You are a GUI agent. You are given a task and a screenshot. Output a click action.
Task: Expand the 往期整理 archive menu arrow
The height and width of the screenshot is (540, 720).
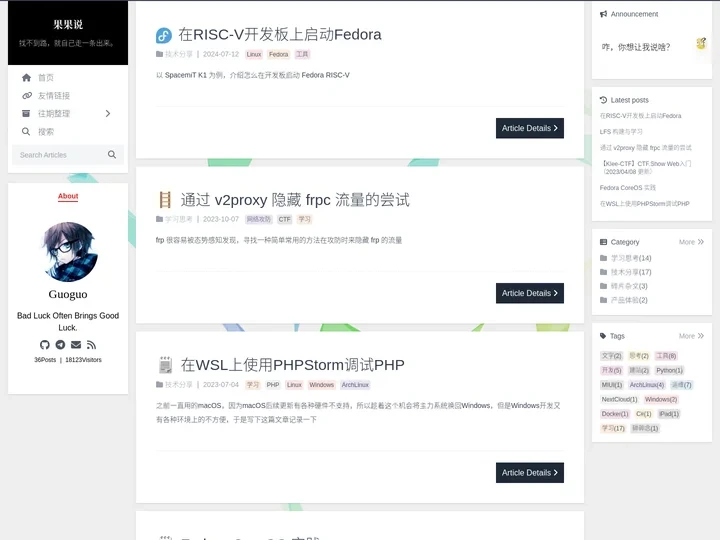pyautogui.click(x=108, y=114)
